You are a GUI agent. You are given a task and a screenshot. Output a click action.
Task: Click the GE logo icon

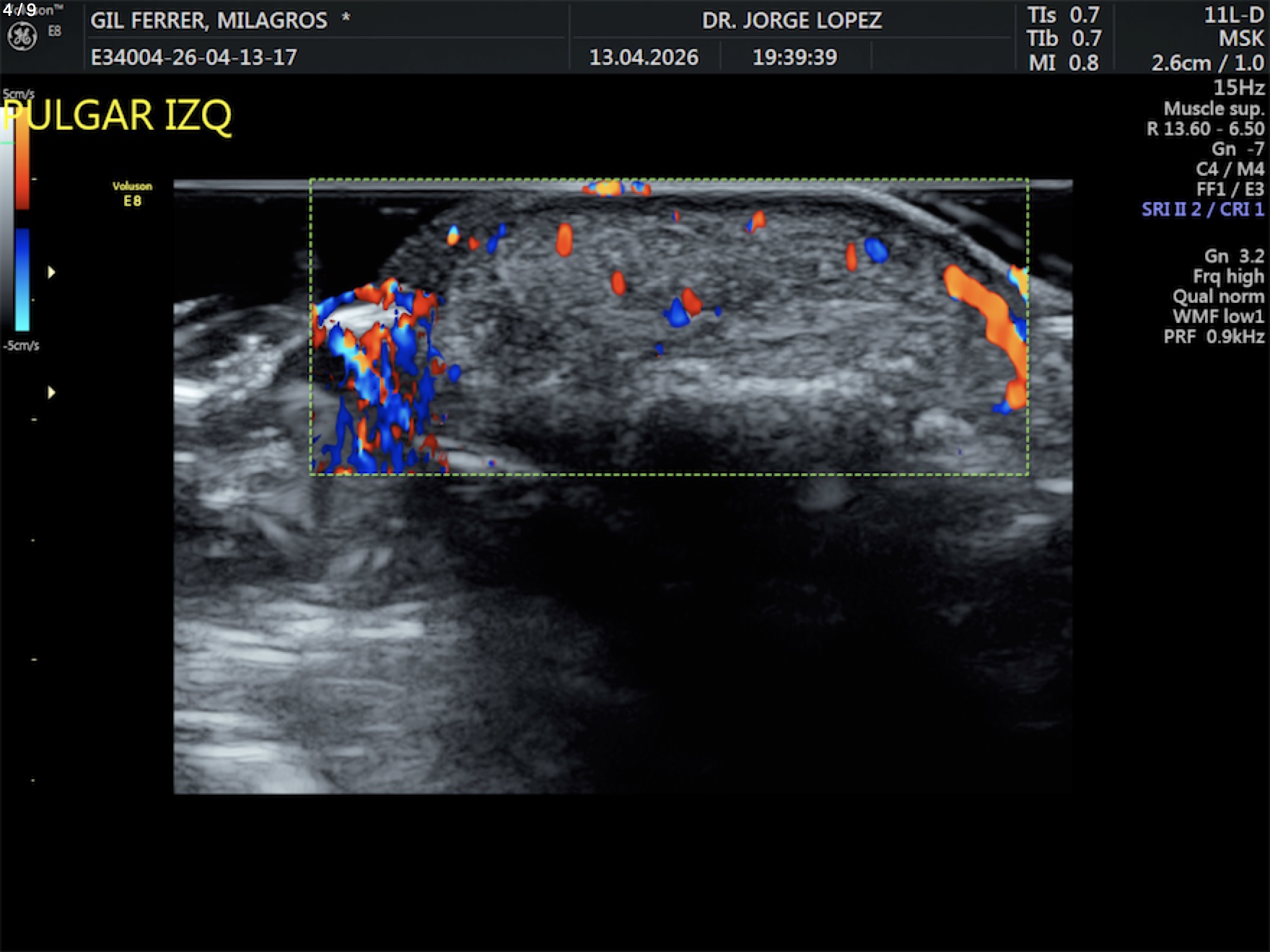point(22,36)
